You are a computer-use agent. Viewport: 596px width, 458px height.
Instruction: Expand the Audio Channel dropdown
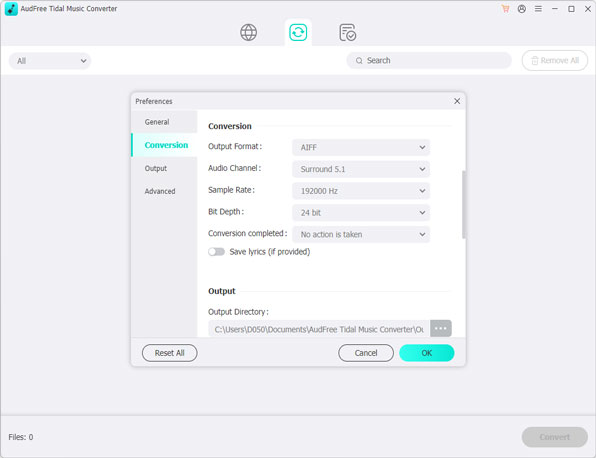coord(361,169)
